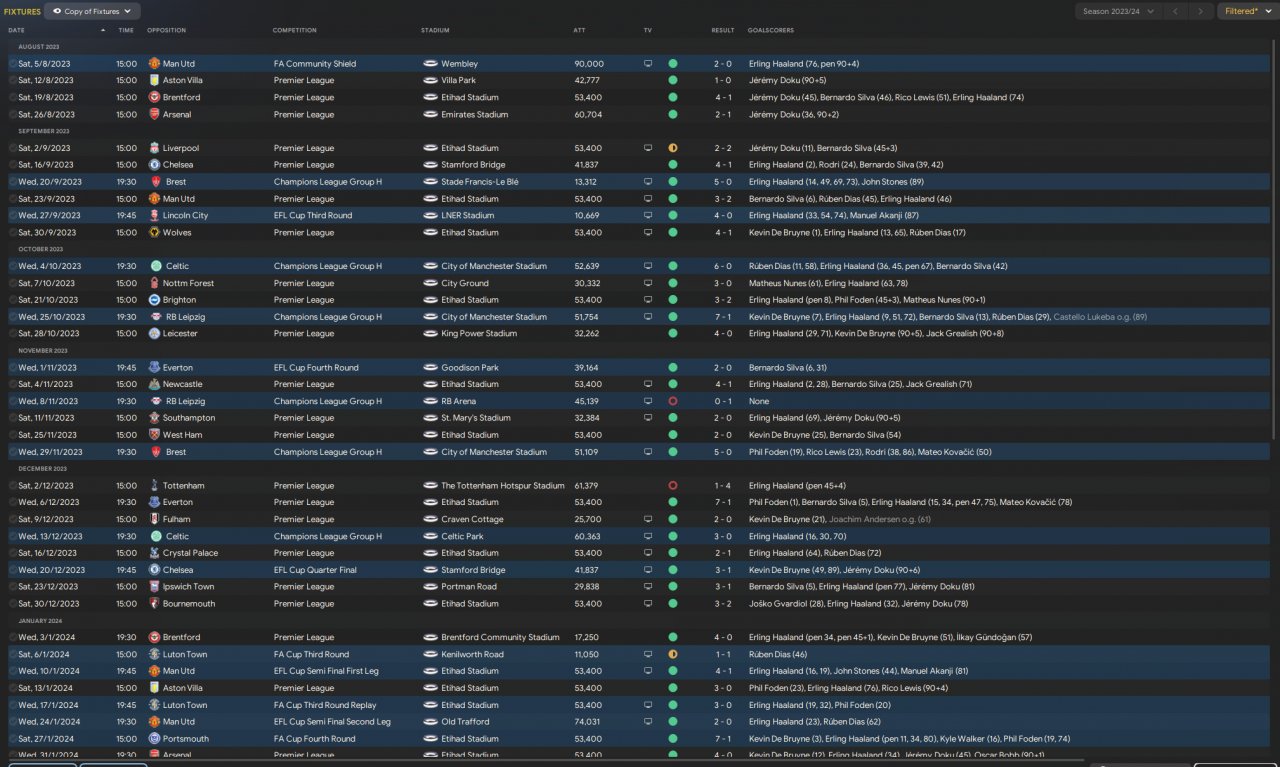Click the Celtic badge on the 4/10/2023 fixture

pyautogui.click(x=154, y=266)
